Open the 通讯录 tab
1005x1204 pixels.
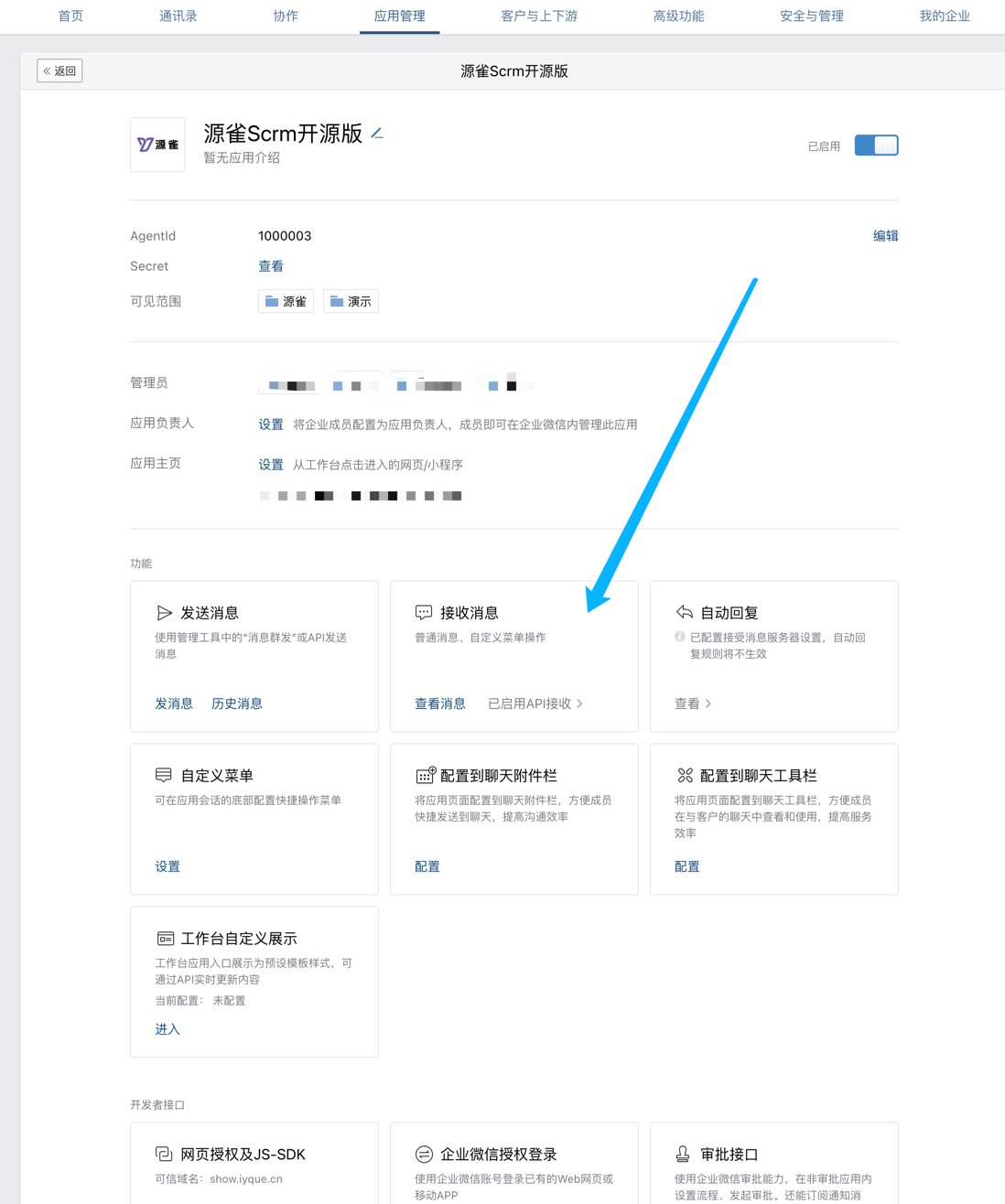[x=178, y=16]
